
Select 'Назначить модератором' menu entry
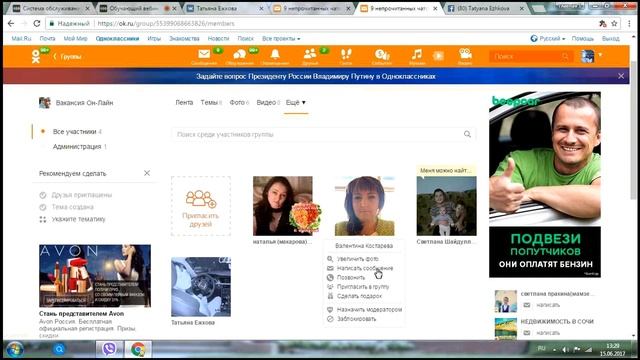click(369, 309)
